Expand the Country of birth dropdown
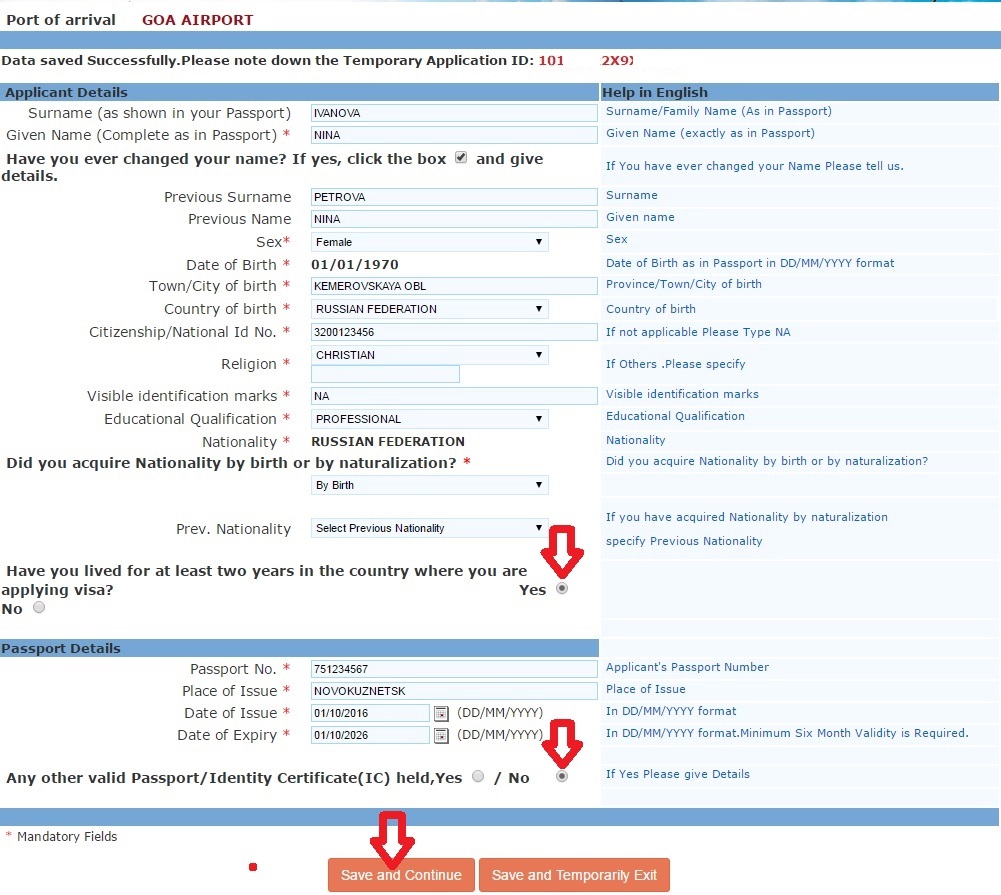This screenshot has height=895, width=1001. tap(430, 309)
